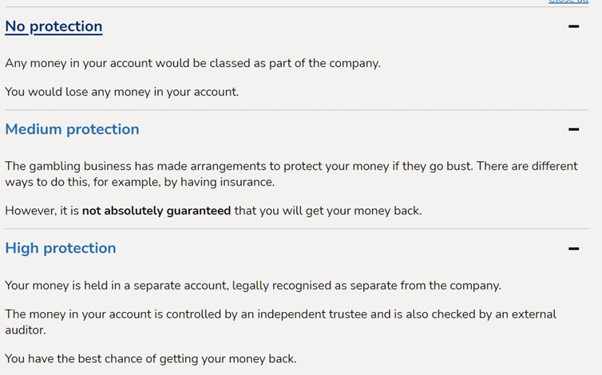This screenshot has height=375, width=602.
Task: Click the words 'legally recognised' in High protection
Action: click(290, 286)
